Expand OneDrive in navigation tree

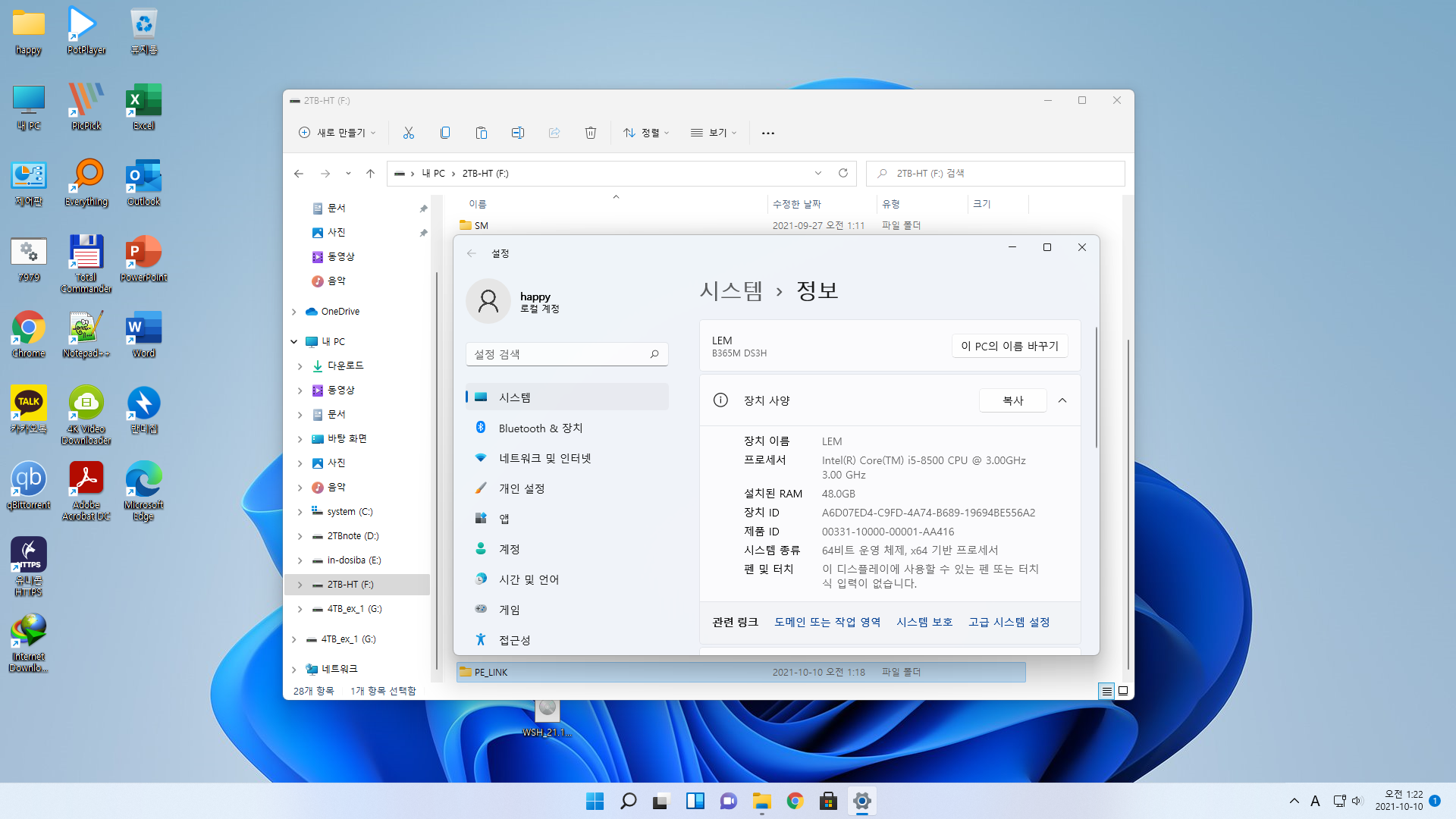point(294,312)
